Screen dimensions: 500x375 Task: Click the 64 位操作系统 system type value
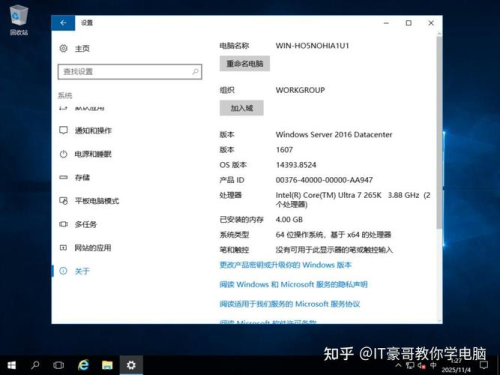click(x=333, y=235)
